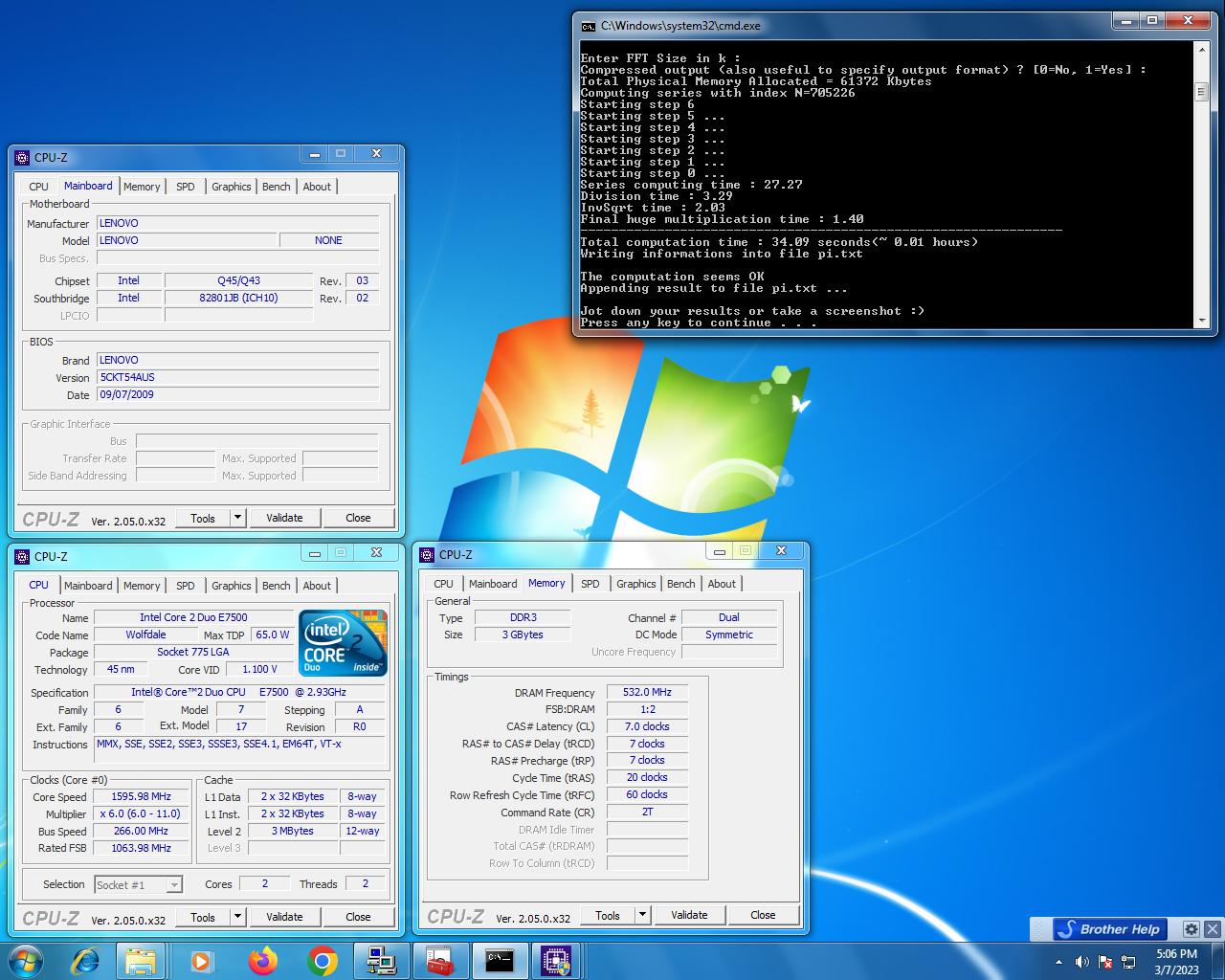Click Validate in the CPU window

pos(284,917)
